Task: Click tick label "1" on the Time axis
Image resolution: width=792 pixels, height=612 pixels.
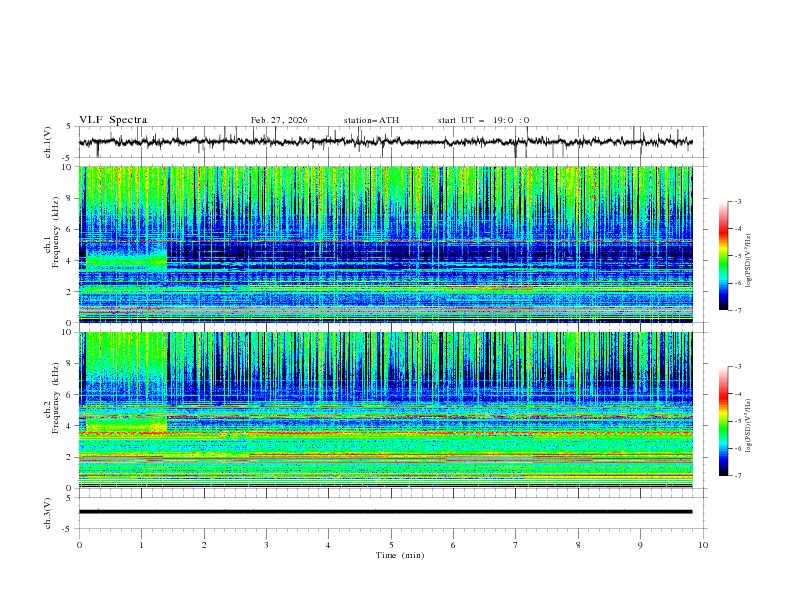Action: [141, 545]
